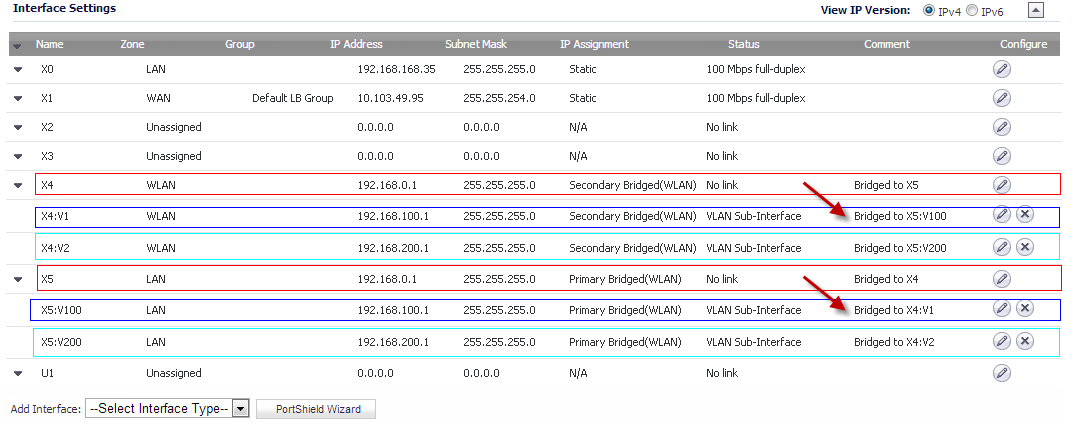Image resolution: width=1076 pixels, height=434 pixels.
Task: Edit the X0 LAN interface configuration
Action: tap(1002, 69)
